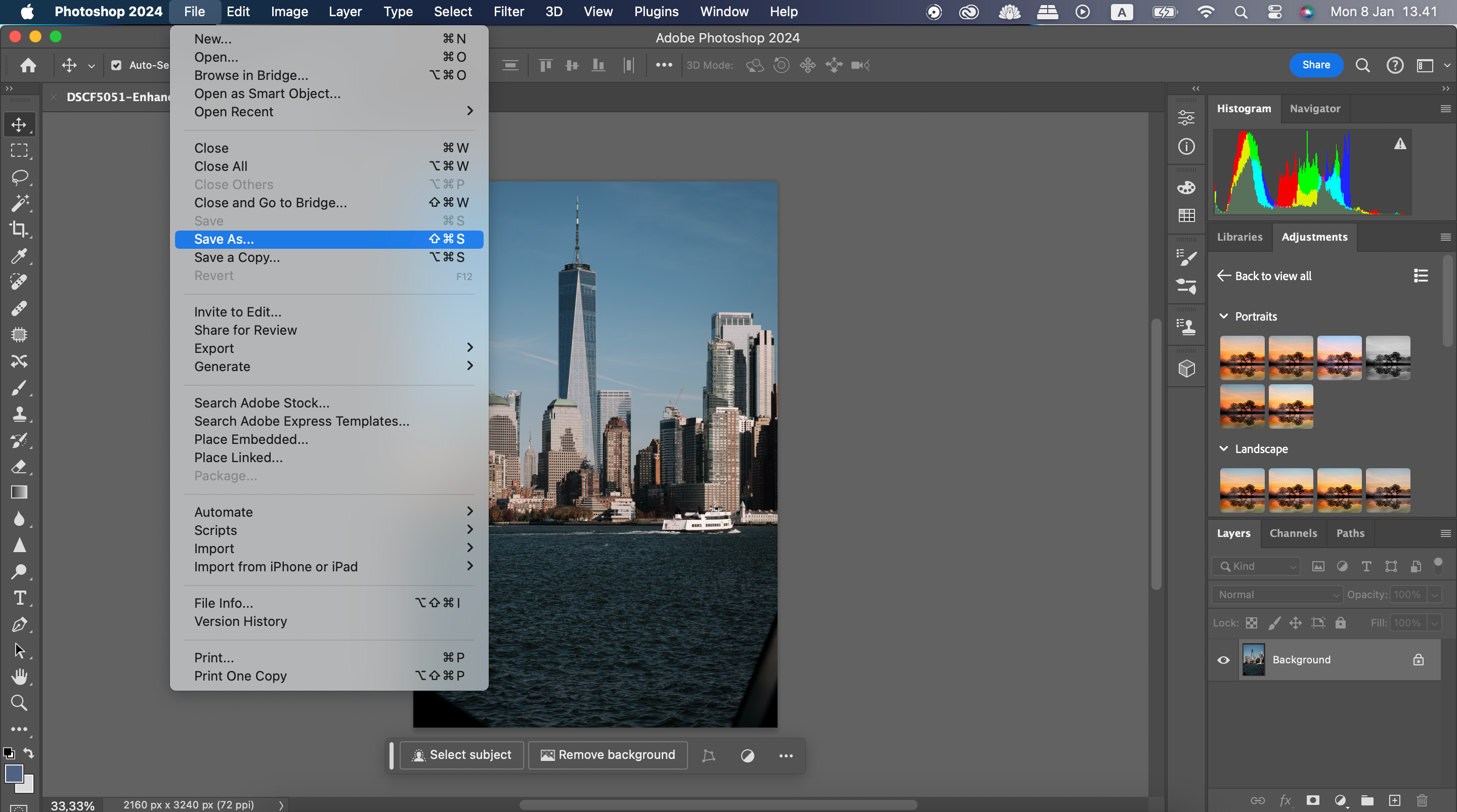Enable lock transparent pixels on the layer

click(x=1252, y=622)
